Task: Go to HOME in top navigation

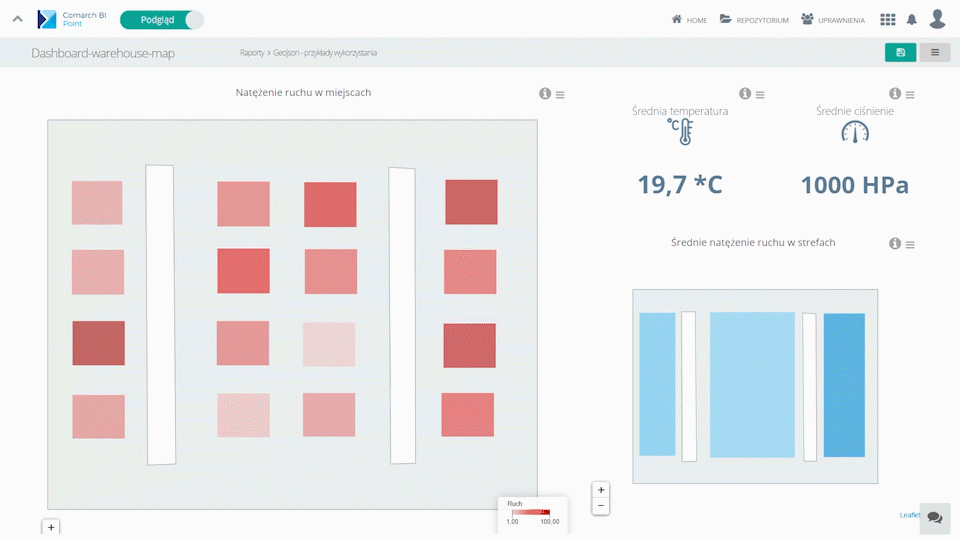Action: point(689,20)
